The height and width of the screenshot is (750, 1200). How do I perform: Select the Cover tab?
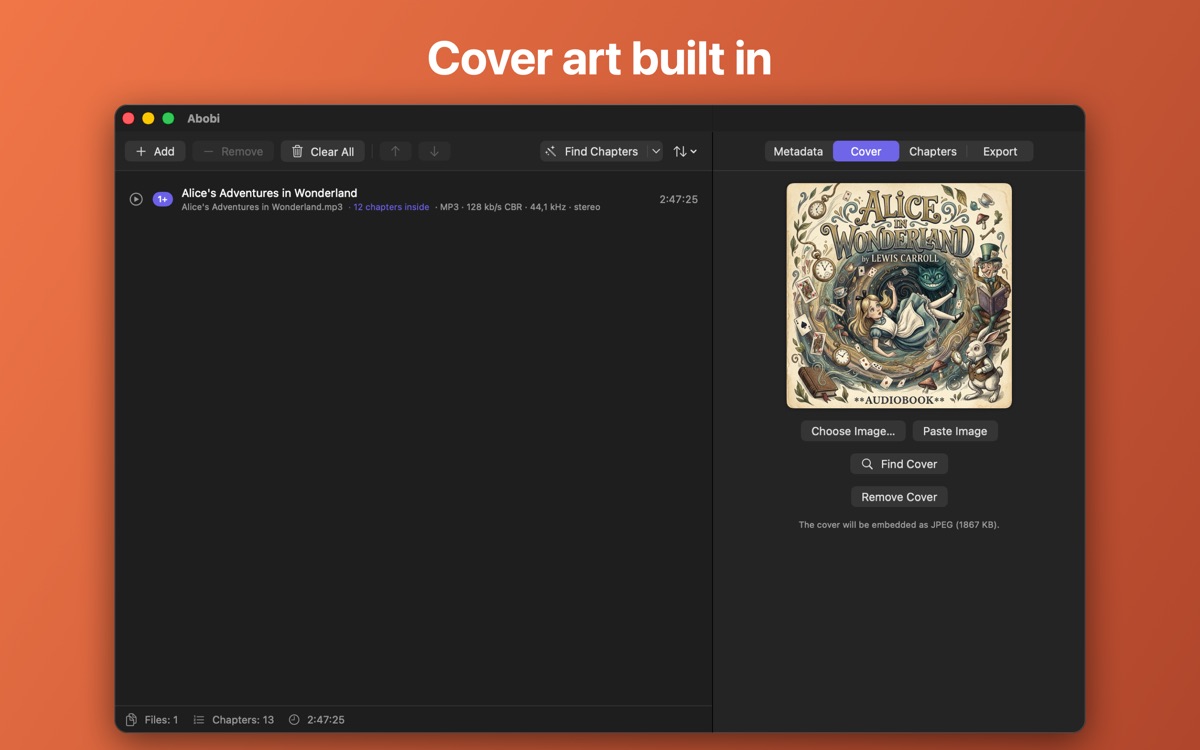click(866, 151)
